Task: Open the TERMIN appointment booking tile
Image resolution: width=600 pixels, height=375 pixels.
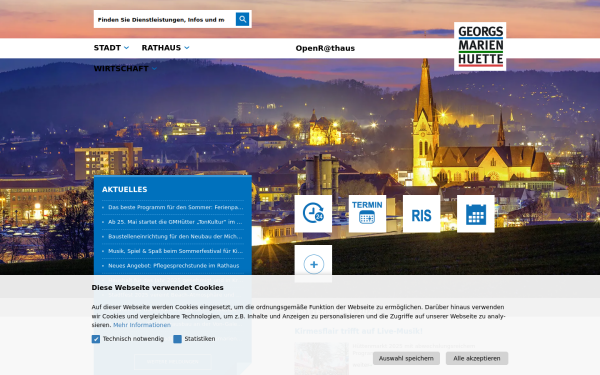Action: [367, 214]
